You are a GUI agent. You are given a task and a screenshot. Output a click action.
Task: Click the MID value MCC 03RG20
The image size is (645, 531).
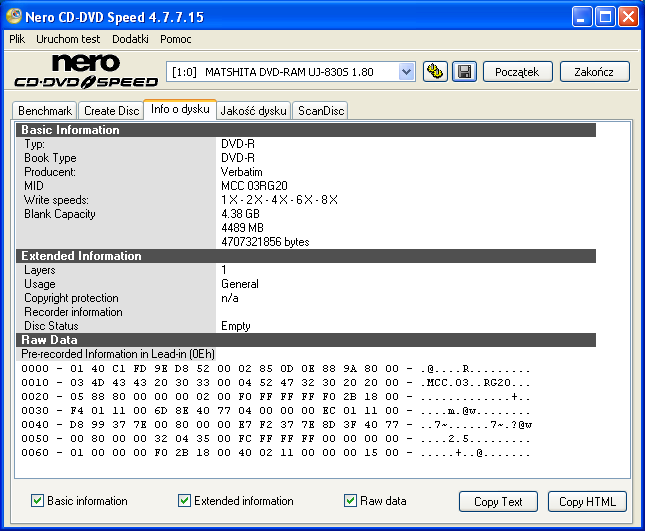point(254,186)
